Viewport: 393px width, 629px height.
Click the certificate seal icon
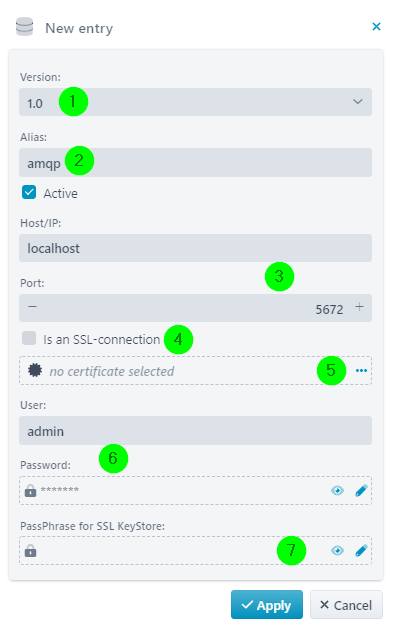35,370
